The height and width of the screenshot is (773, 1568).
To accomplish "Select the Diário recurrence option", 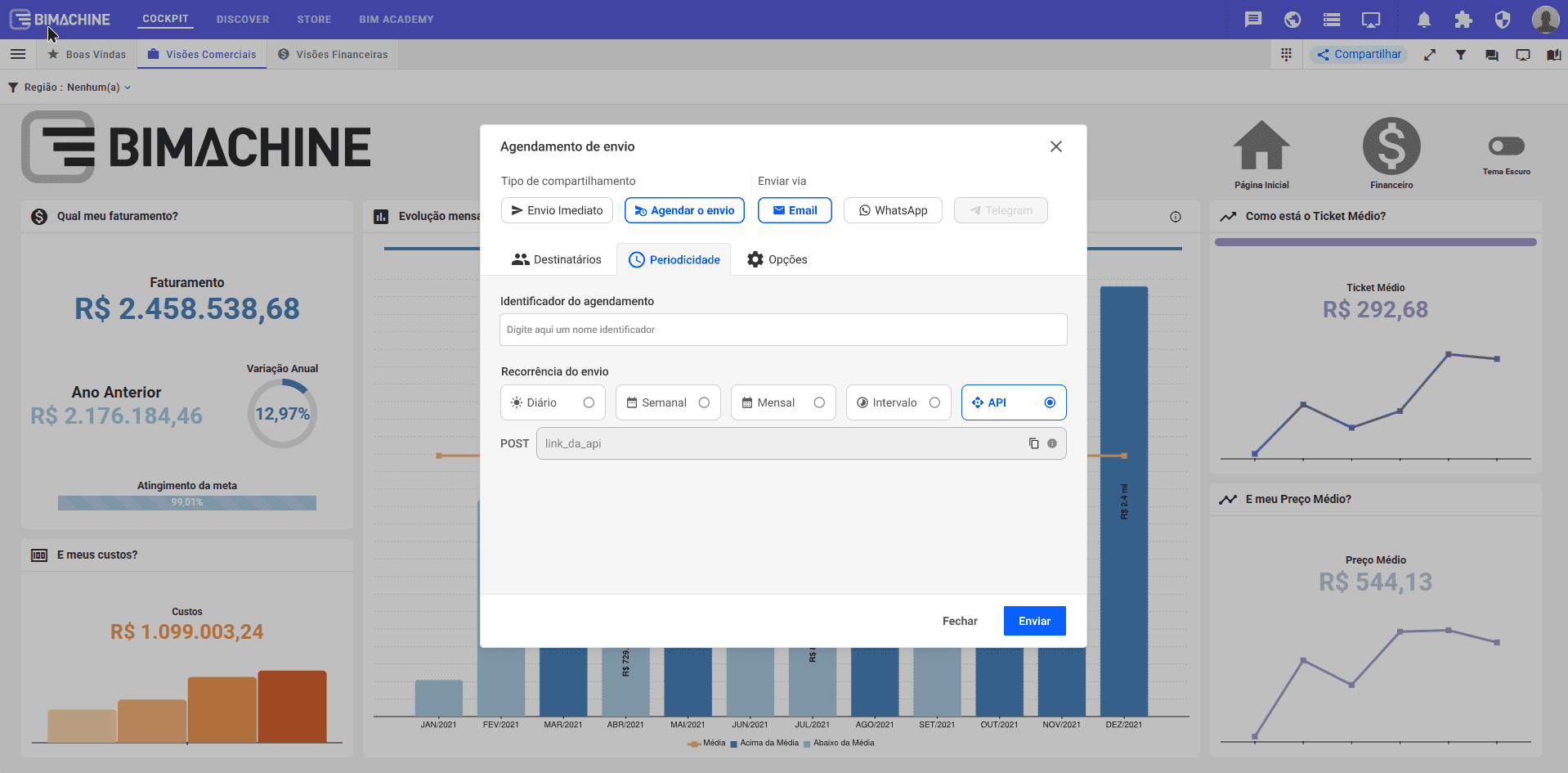I will coord(553,402).
